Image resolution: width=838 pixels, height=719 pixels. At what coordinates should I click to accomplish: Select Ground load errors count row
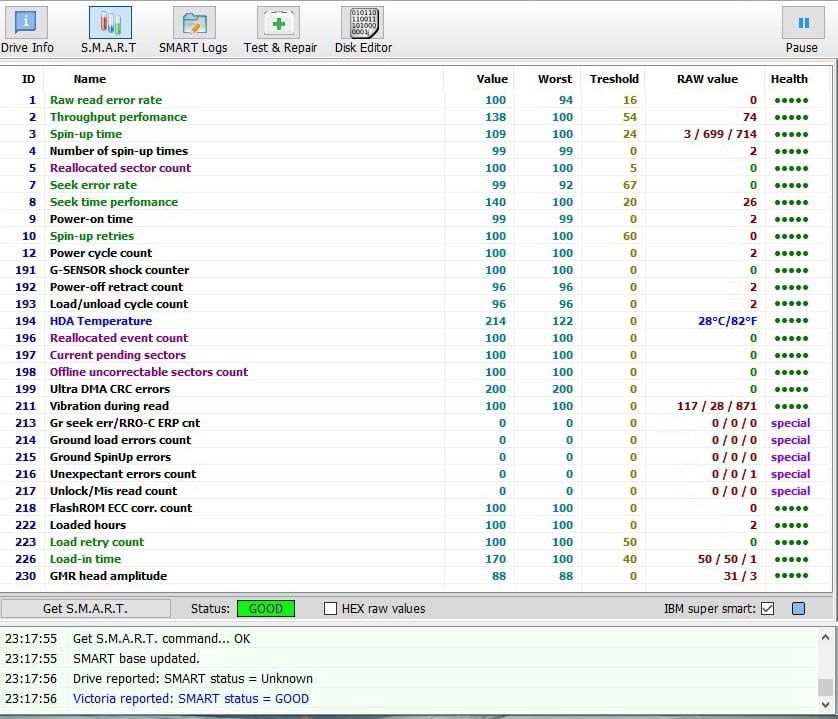(x=417, y=440)
